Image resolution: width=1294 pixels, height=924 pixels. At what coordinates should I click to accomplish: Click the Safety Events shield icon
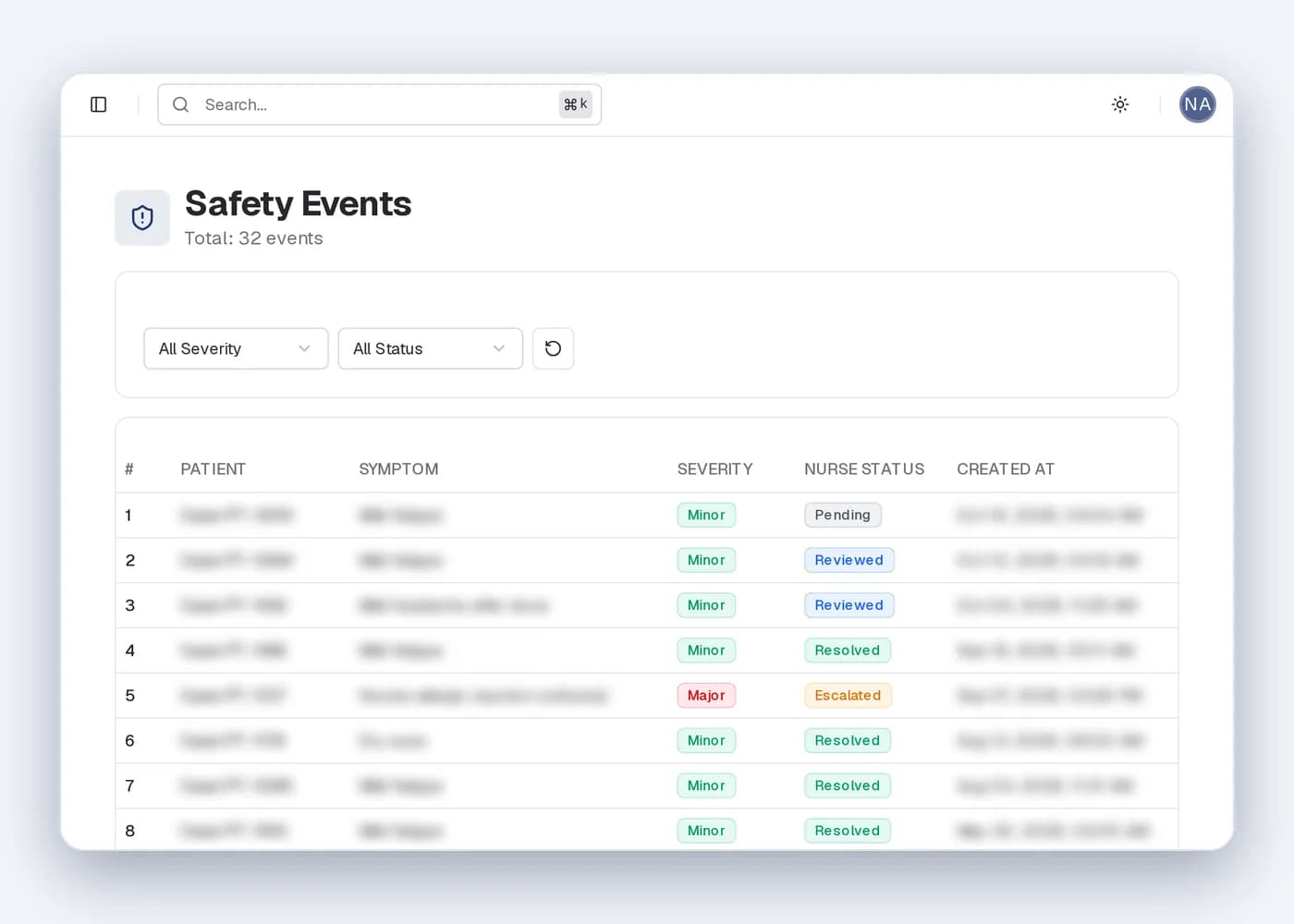point(142,218)
